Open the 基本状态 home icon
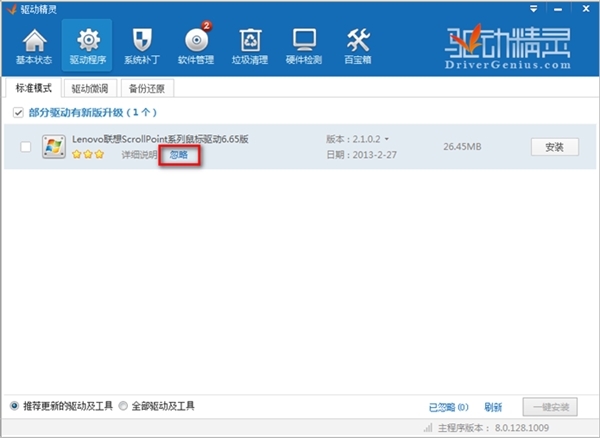The image size is (600, 438). pos(33,45)
